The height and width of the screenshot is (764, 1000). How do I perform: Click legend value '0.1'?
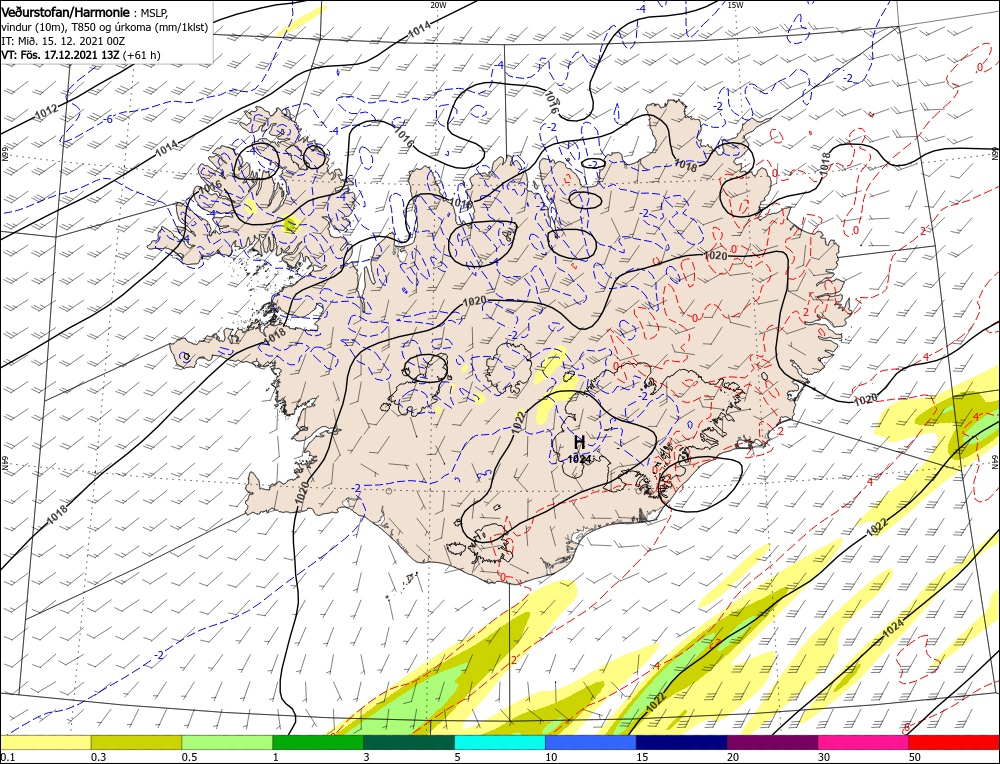click(7, 757)
